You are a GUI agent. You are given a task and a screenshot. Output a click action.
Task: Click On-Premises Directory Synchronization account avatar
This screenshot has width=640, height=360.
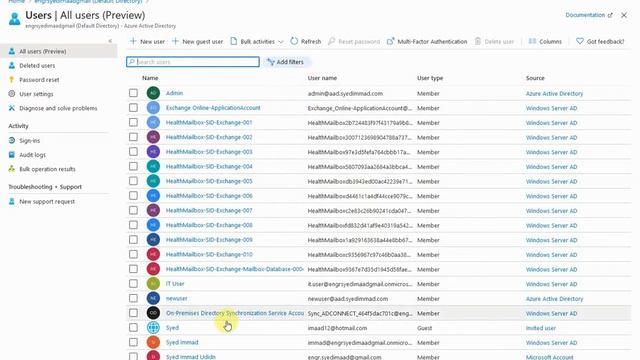coord(153,313)
